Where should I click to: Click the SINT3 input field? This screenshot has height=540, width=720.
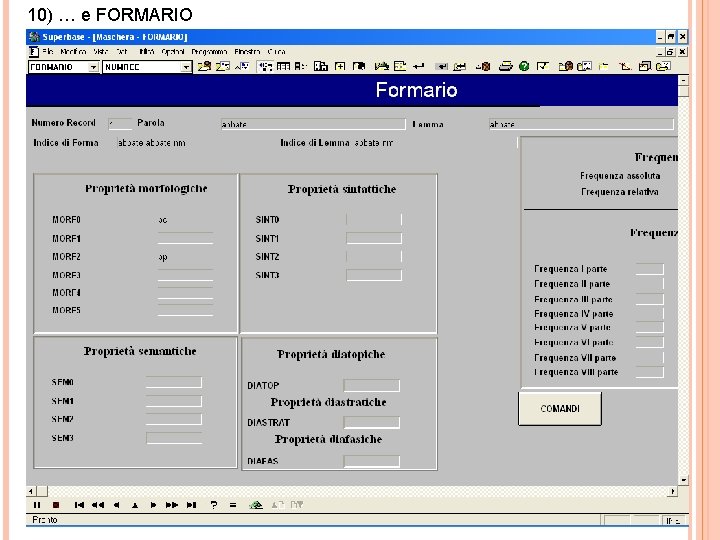coord(374,275)
